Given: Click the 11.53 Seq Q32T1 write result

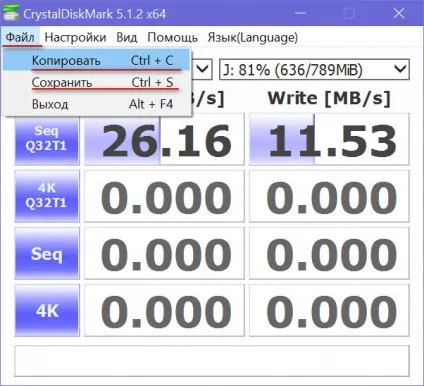Looking at the screenshot, I should pyautogui.click(x=329, y=139).
